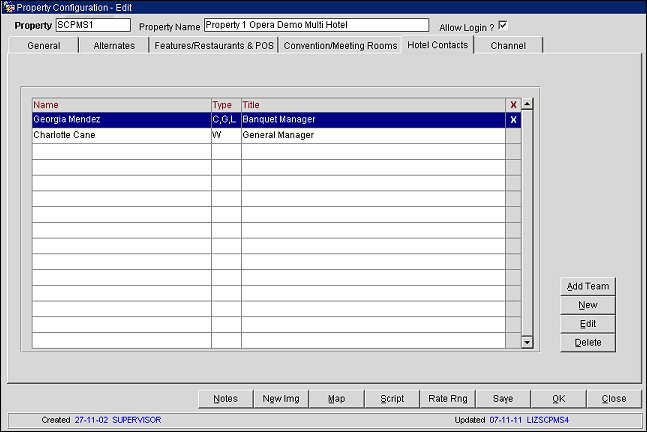
Task: Select the Charlotte Cane contact row
Action: point(120,135)
